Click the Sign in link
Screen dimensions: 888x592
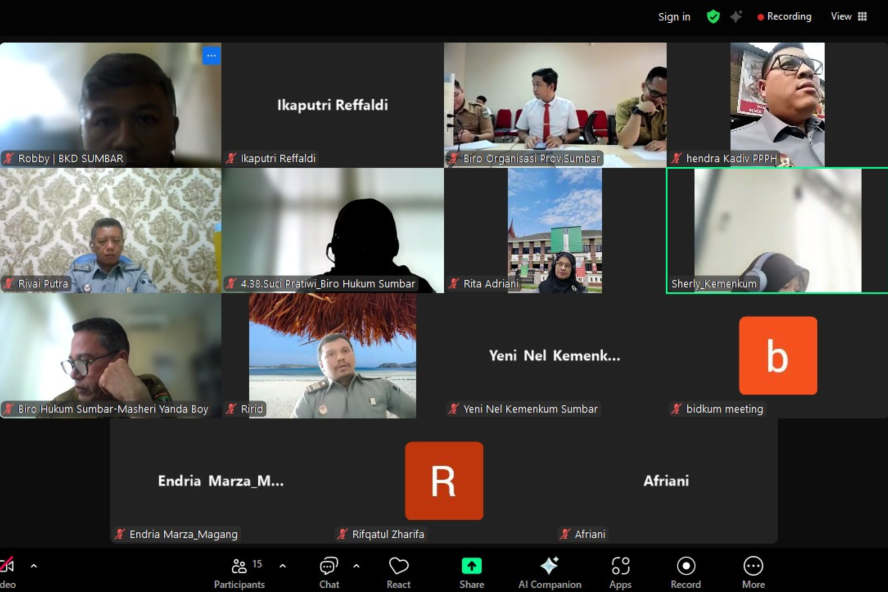click(674, 16)
